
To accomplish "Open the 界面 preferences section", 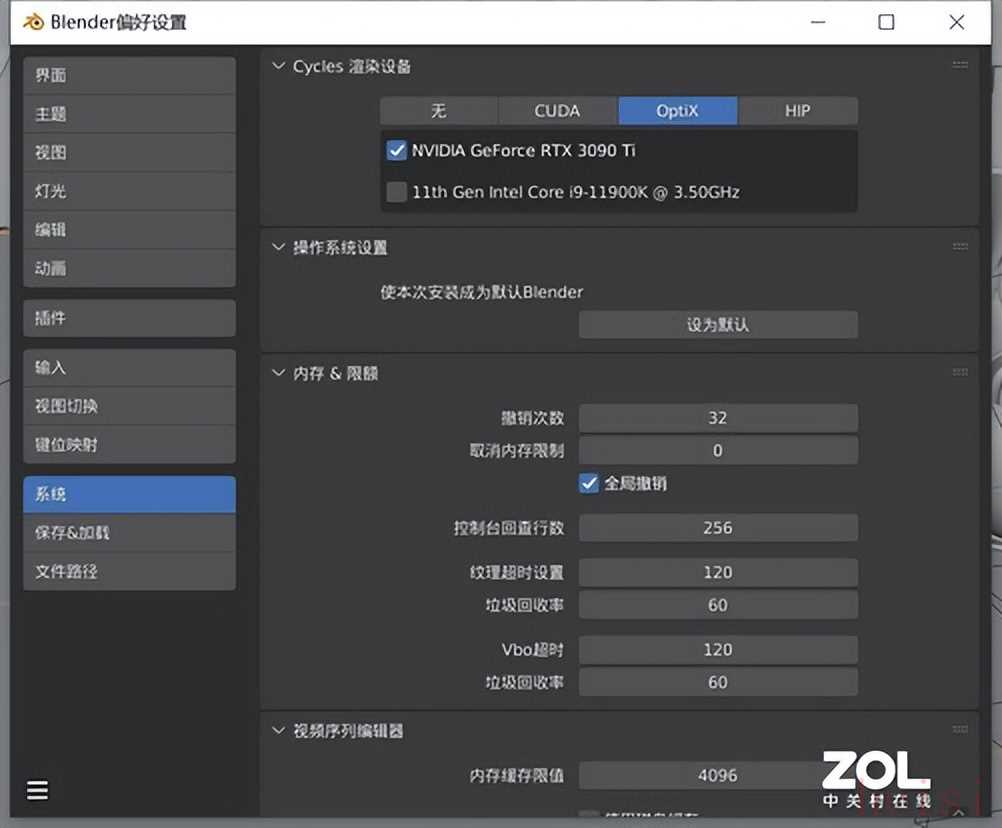I will pyautogui.click(x=130, y=75).
